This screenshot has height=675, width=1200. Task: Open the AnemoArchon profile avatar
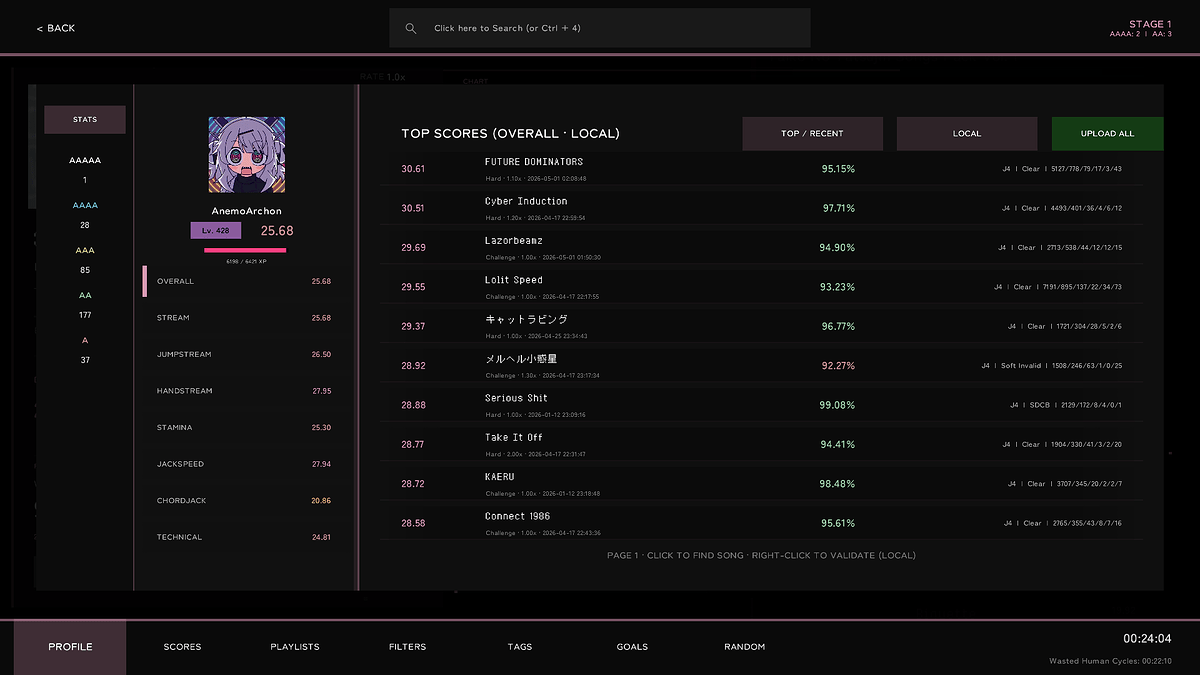click(247, 155)
